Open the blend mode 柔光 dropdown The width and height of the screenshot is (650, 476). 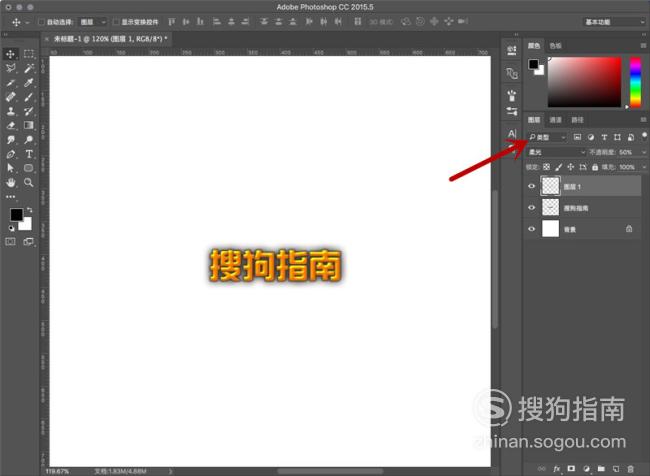click(x=557, y=152)
